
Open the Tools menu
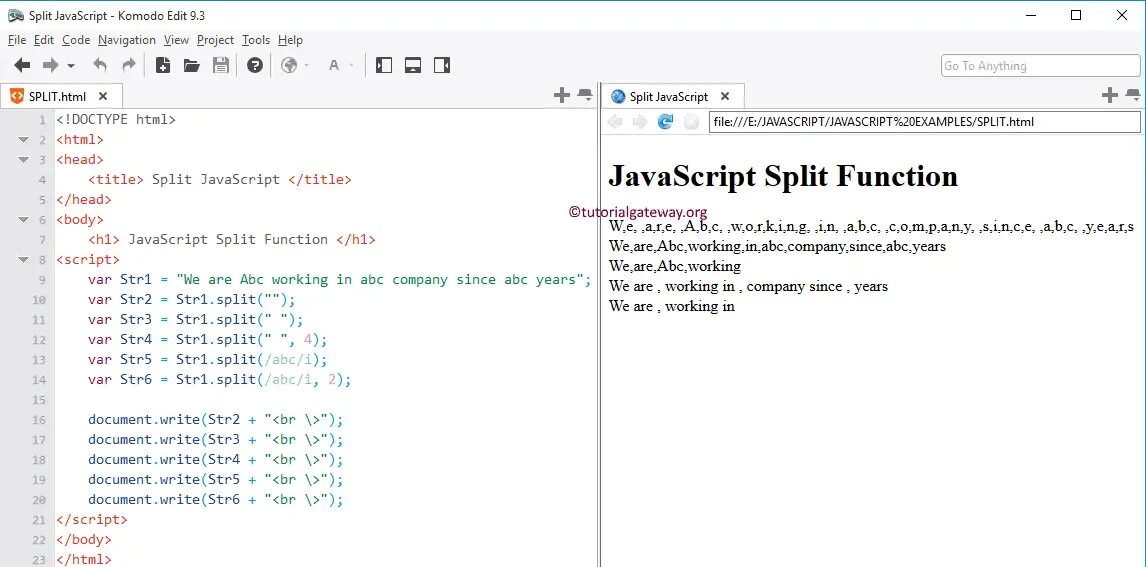256,40
